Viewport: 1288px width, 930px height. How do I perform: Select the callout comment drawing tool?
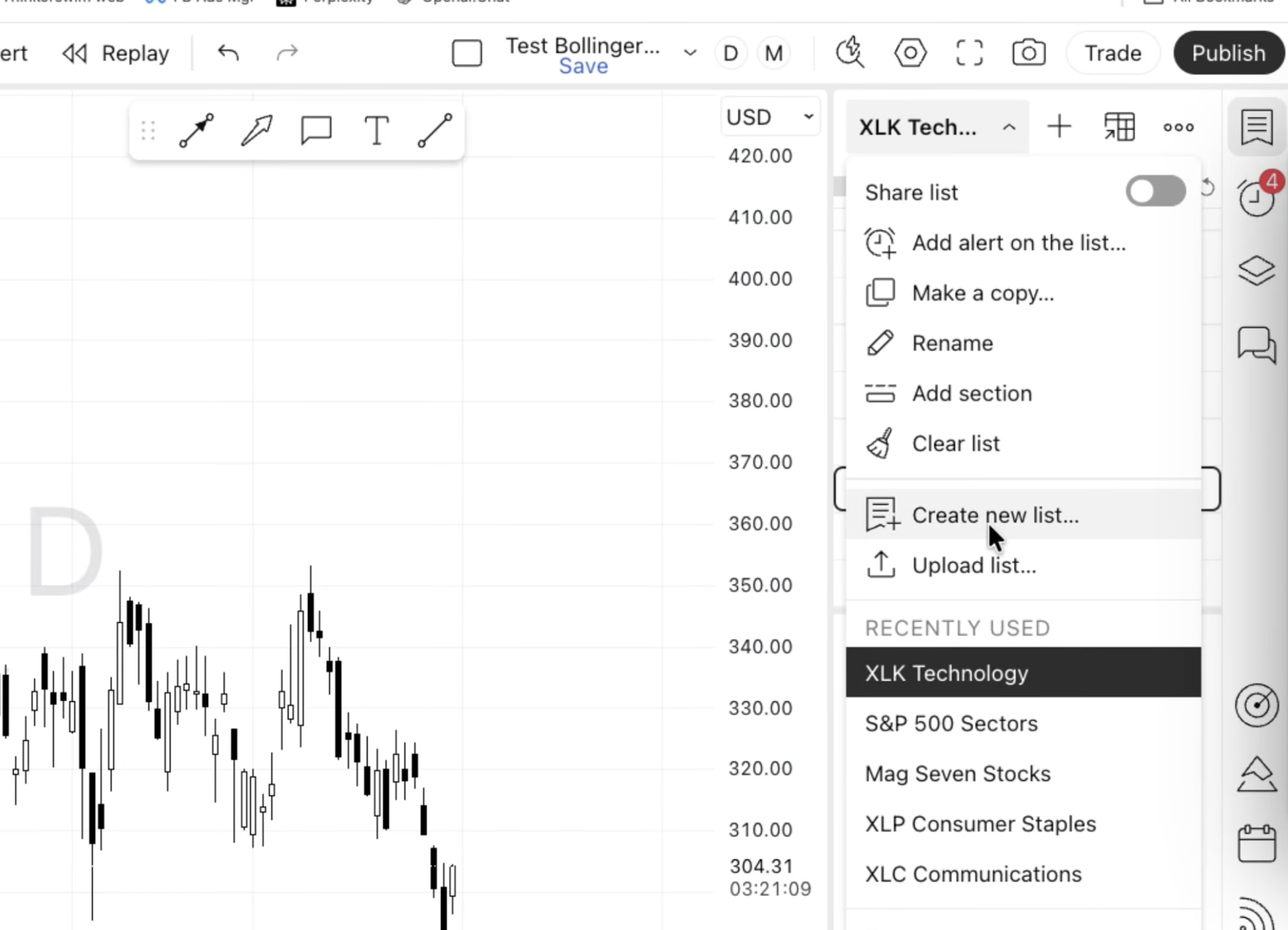(x=316, y=130)
